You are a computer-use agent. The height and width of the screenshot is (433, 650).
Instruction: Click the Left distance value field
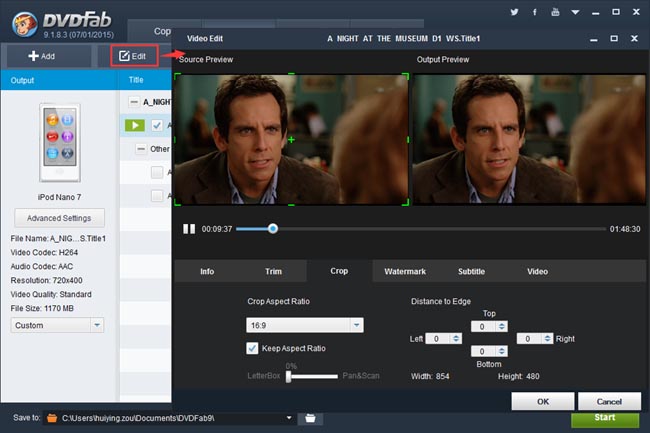tap(438, 339)
